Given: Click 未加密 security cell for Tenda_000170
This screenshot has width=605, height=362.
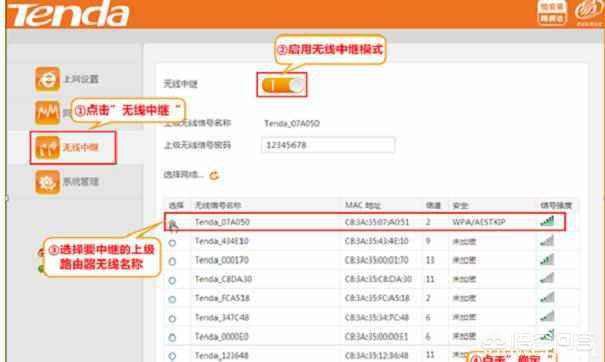Looking at the screenshot, I should [464, 260].
